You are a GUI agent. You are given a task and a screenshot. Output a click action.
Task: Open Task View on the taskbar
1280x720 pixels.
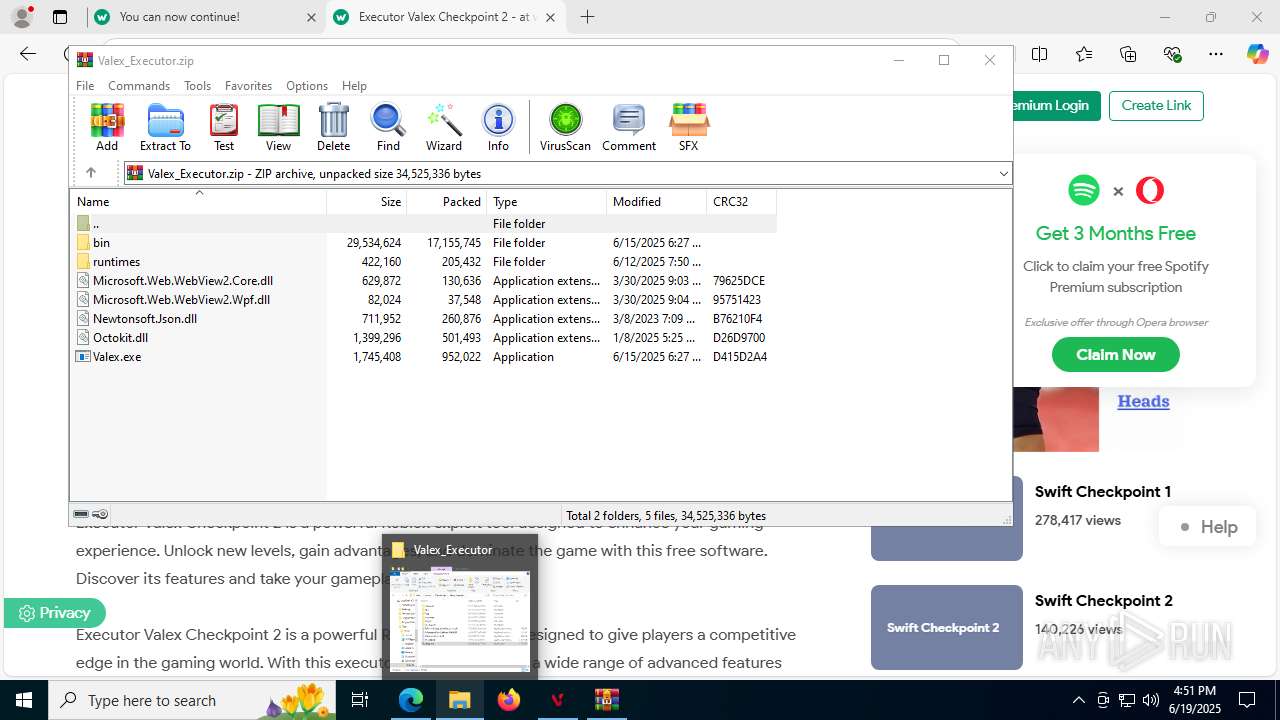click(361, 700)
